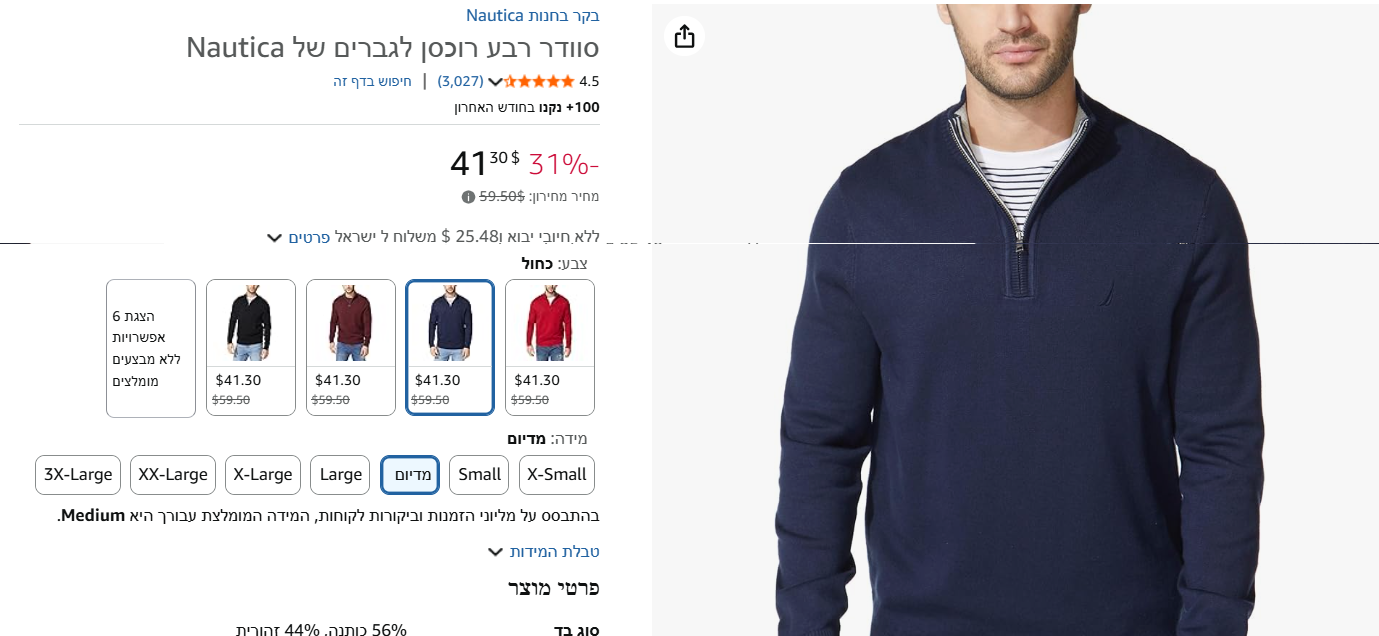Select size XX-Large
The image size is (1379, 636).
coord(173,475)
